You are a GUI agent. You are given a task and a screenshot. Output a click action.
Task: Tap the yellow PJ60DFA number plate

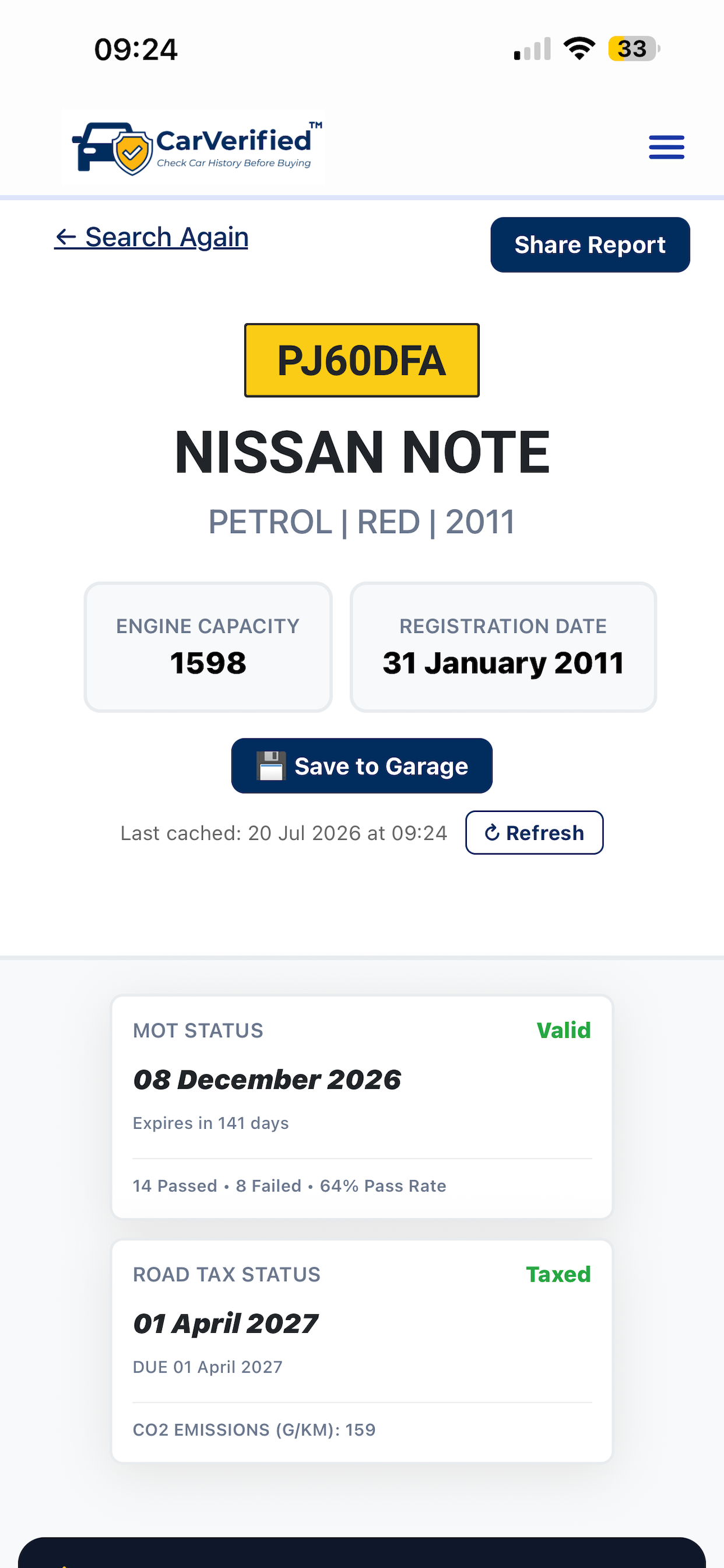tap(362, 360)
